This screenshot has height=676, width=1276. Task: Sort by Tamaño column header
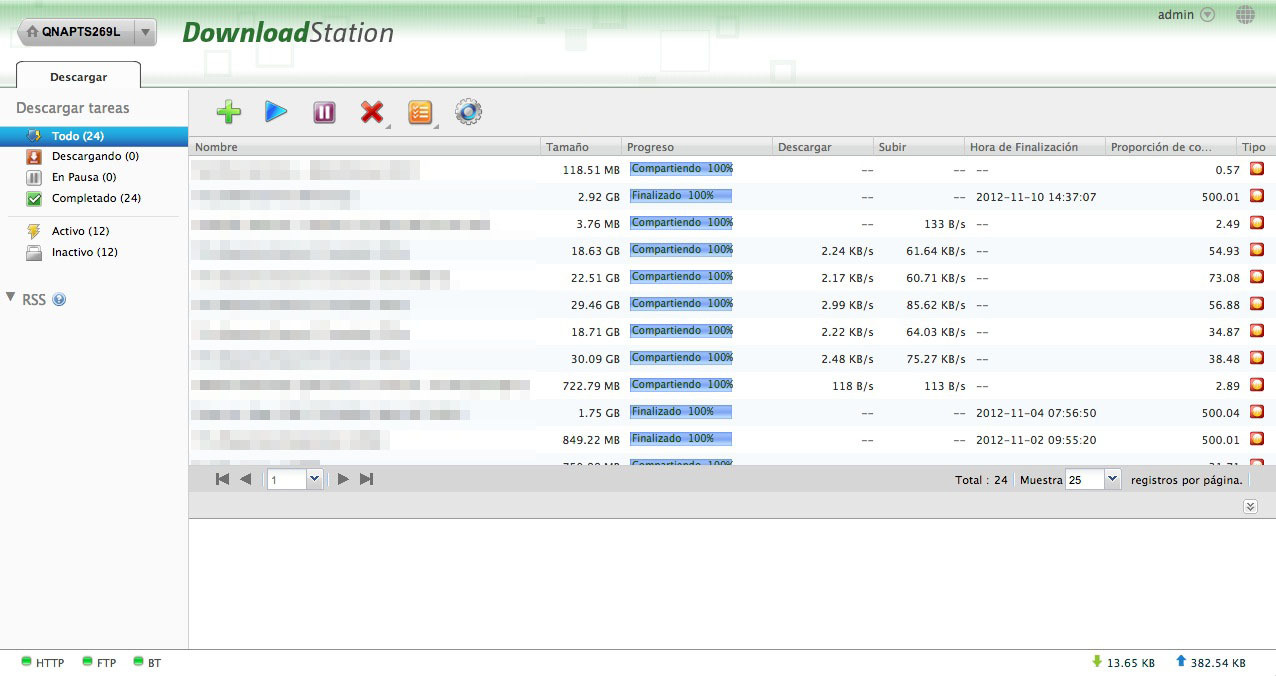(x=581, y=147)
